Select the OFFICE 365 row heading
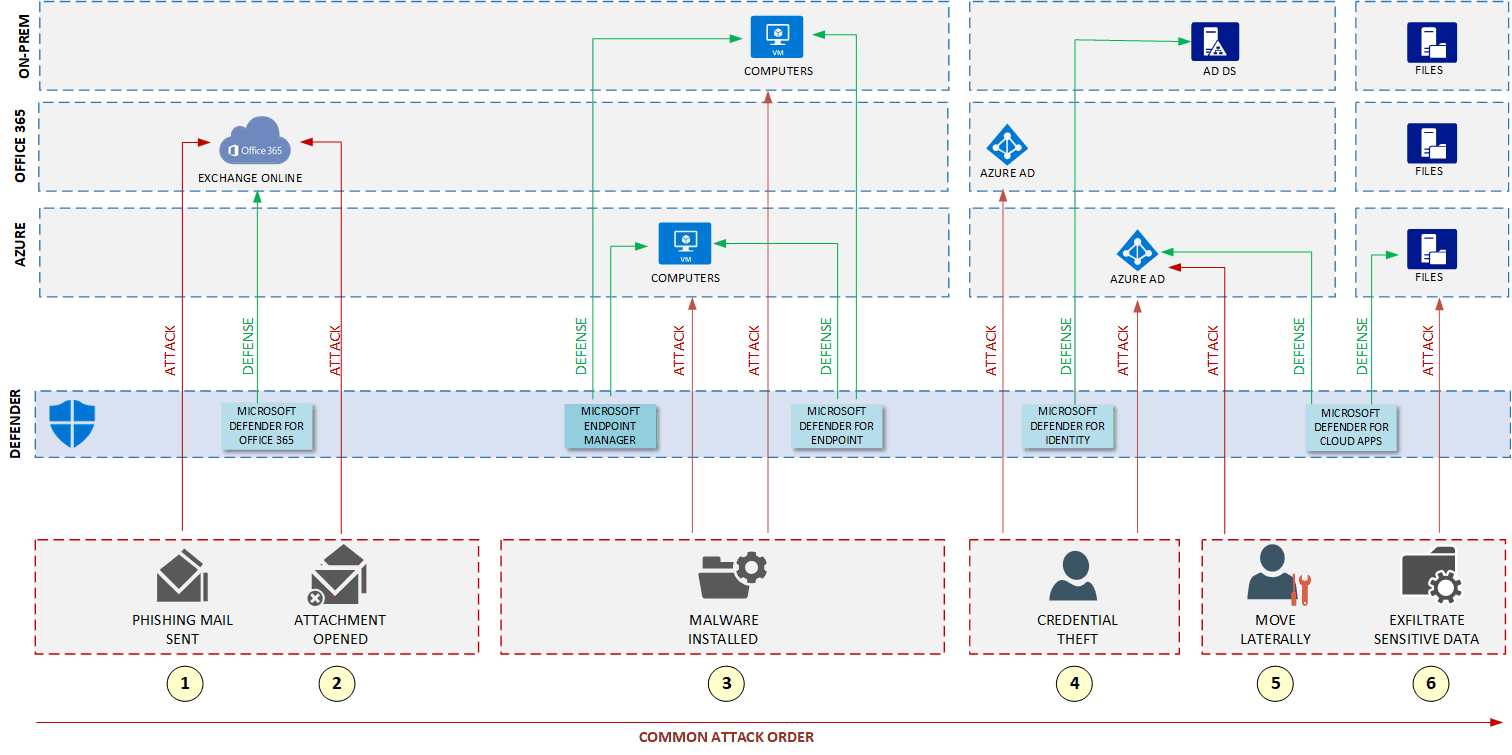The height and width of the screenshot is (755, 1512). click(x=21, y=146)
